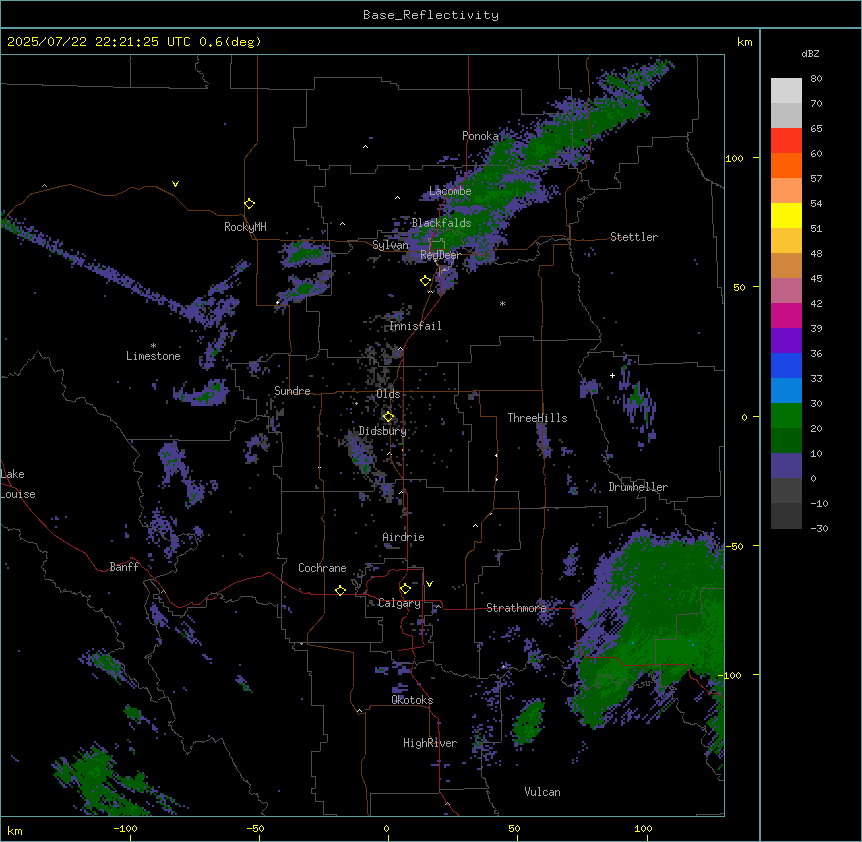Click the Blackfalds city label
The height and width of the screenshot is (842, 862).
pos(441,223)
